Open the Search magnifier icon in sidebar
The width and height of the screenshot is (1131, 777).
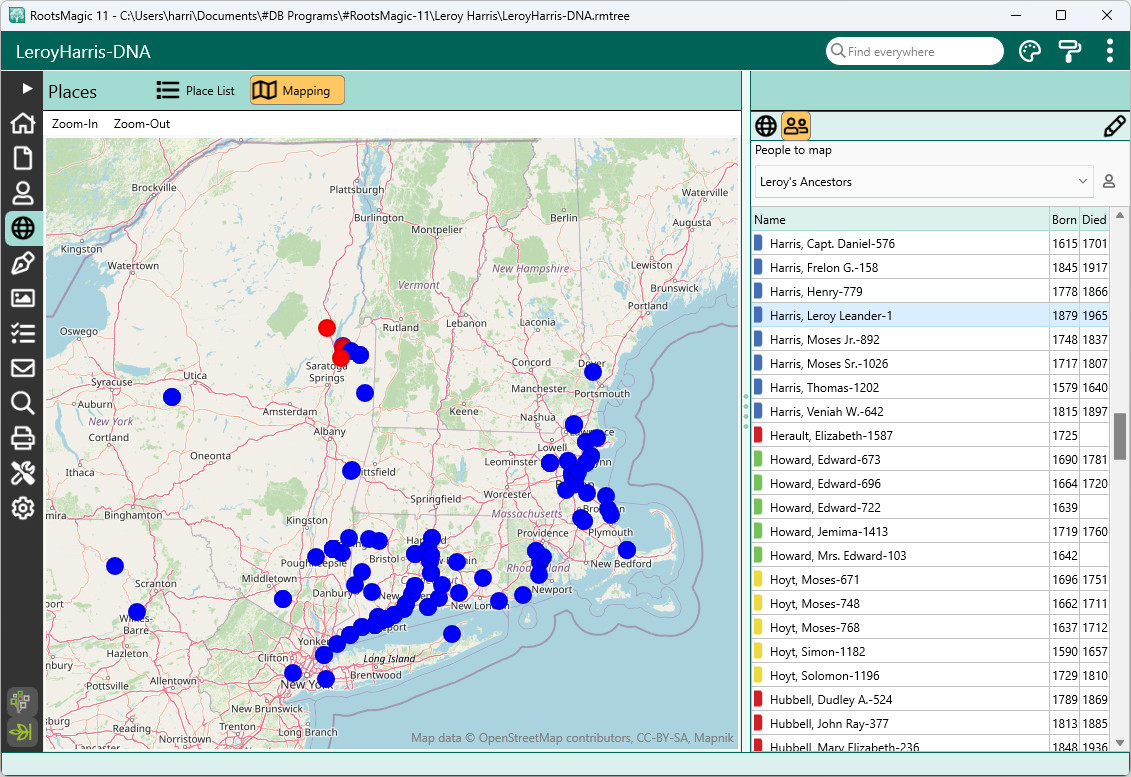(22, 403)
